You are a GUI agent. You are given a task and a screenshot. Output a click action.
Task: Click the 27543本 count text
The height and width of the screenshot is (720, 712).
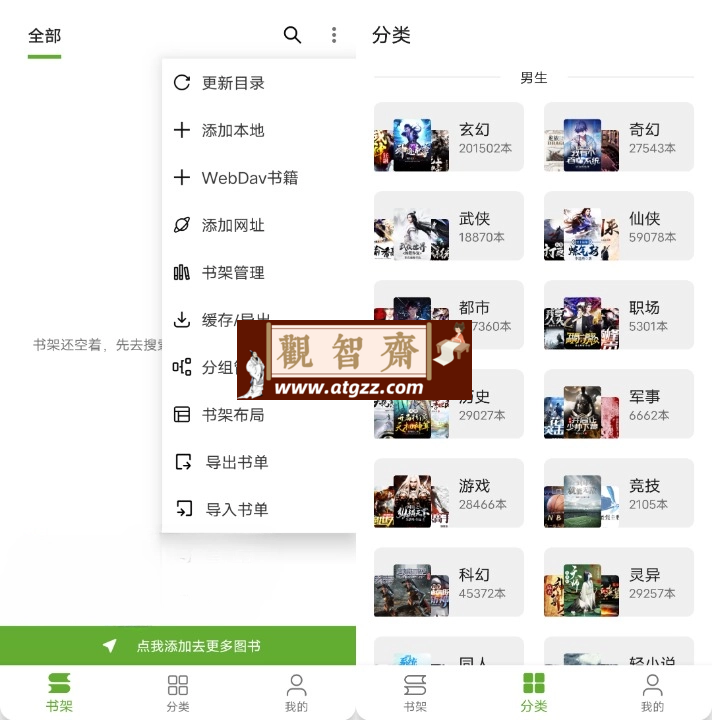click(652, 148)
